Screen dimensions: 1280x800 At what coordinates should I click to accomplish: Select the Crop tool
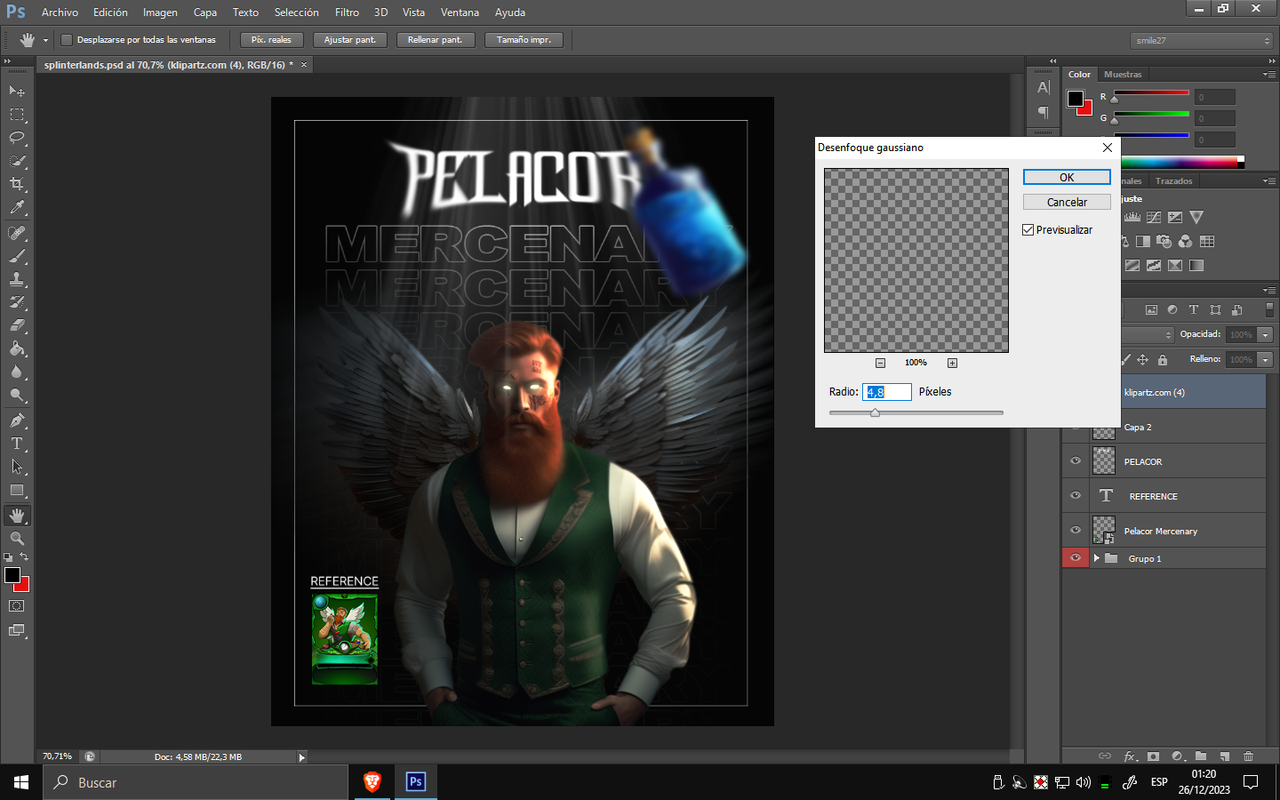click(x=17, y=185)
